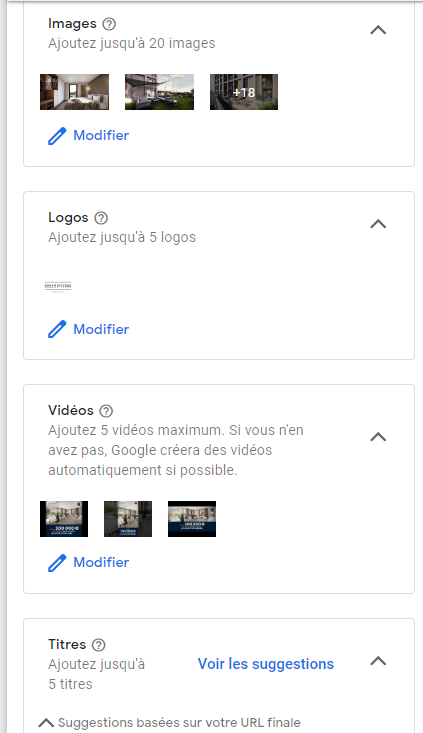Click pencil icon in Images section
This screenshot has width=423, height=733.
coord(57,136)
